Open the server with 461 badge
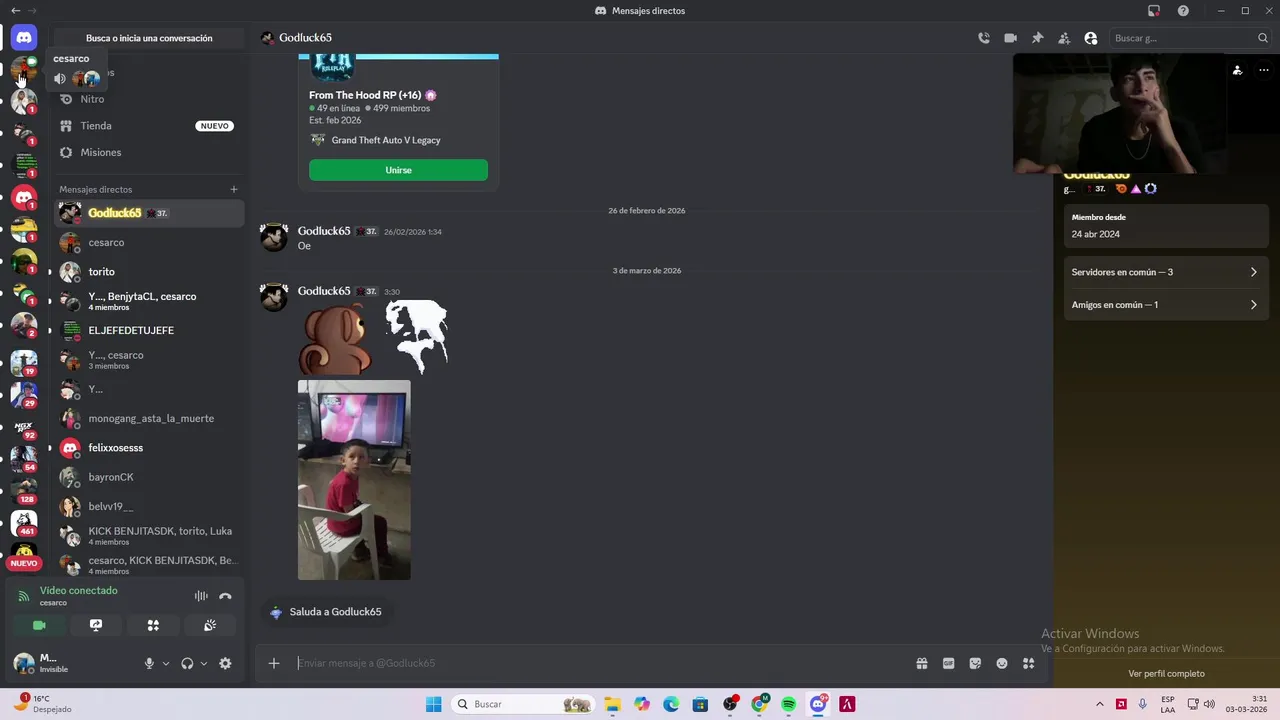The image size is (1280, 720). 24,523
